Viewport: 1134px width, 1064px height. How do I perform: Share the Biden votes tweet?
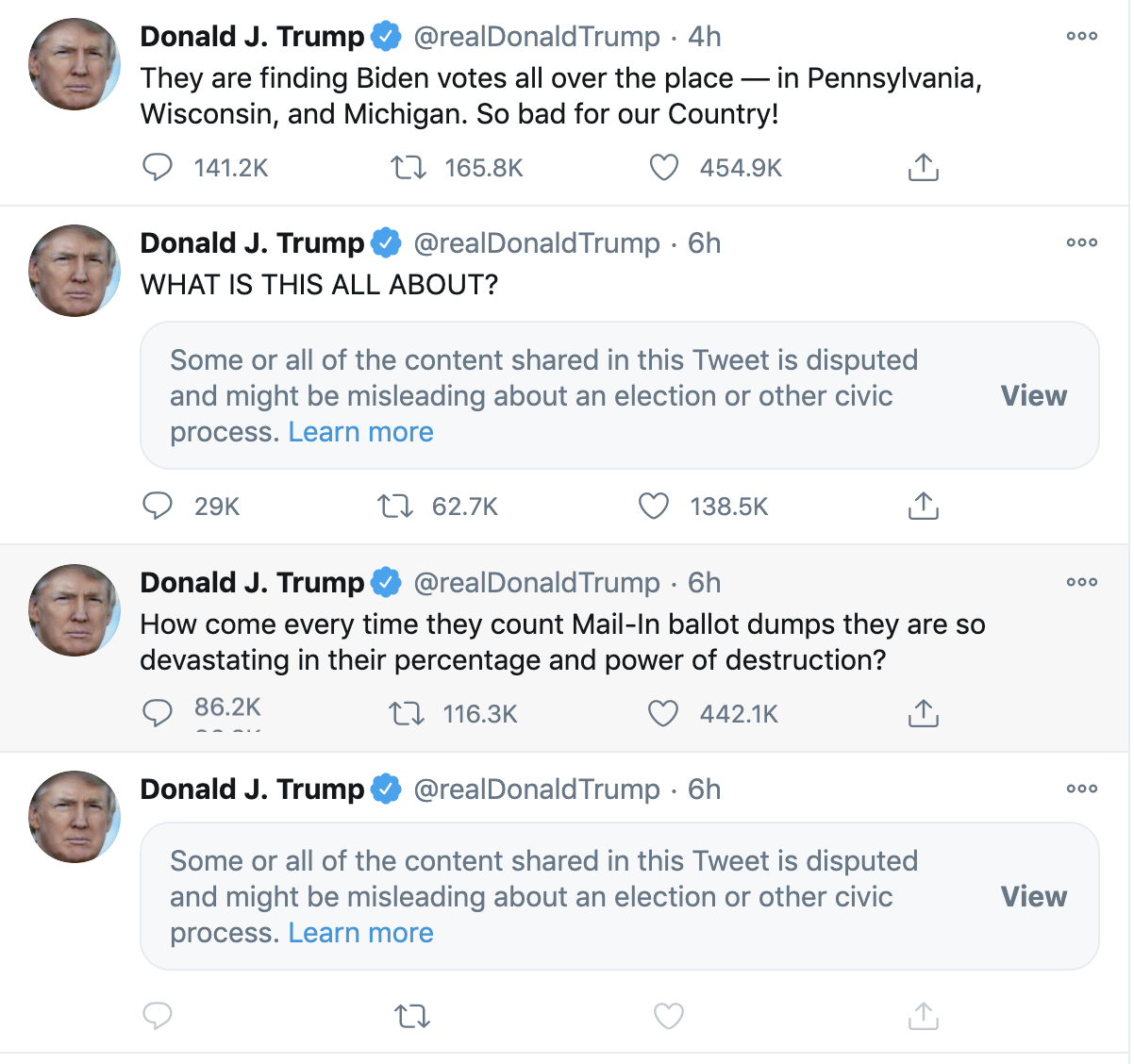click(923, 168)
